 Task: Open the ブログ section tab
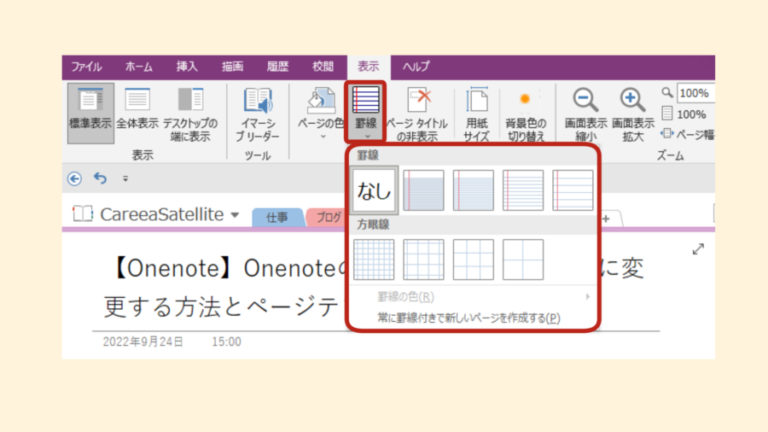tap(328, 217)
